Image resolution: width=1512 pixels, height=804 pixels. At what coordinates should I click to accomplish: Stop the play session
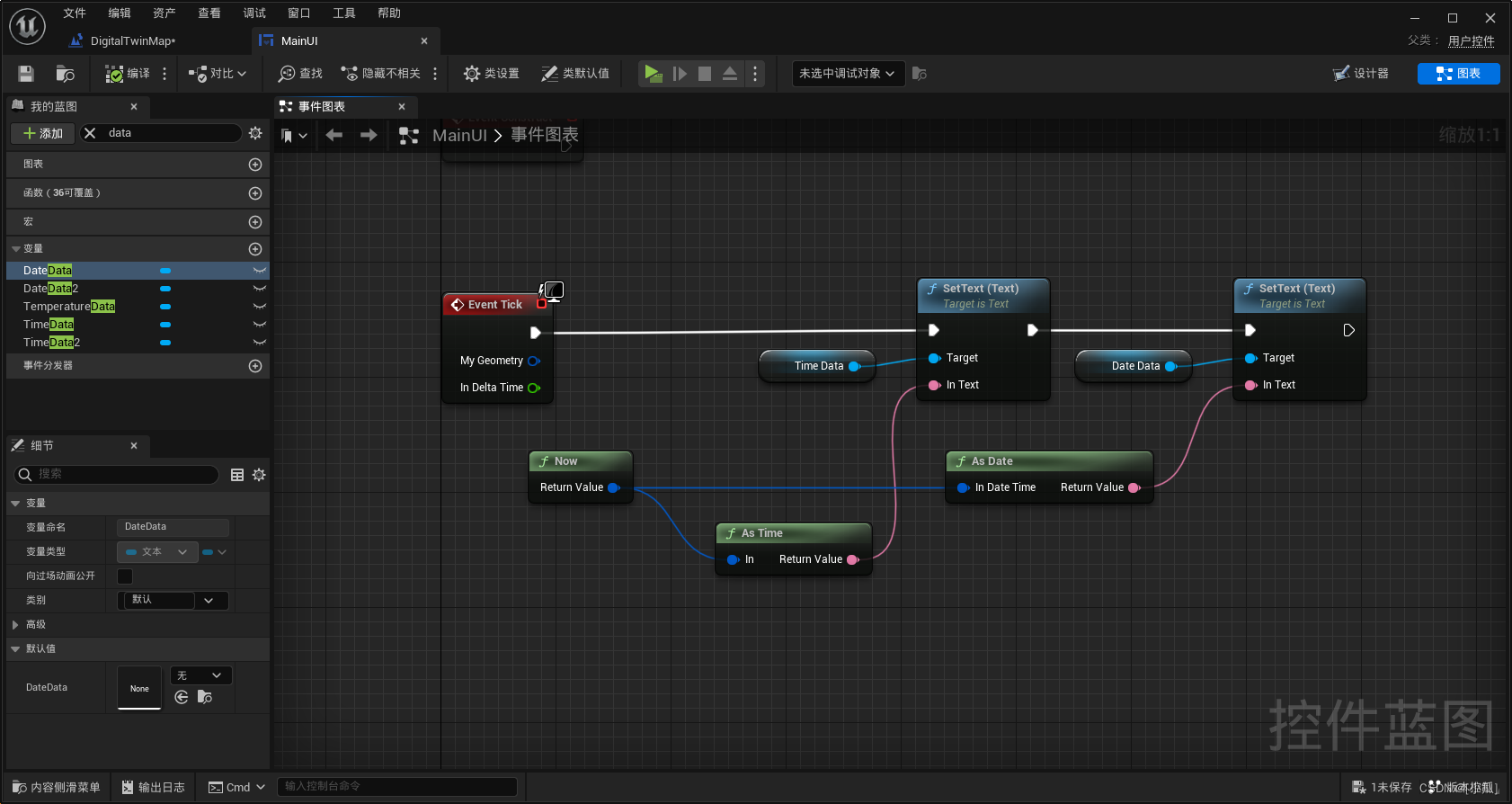point(705,74)
